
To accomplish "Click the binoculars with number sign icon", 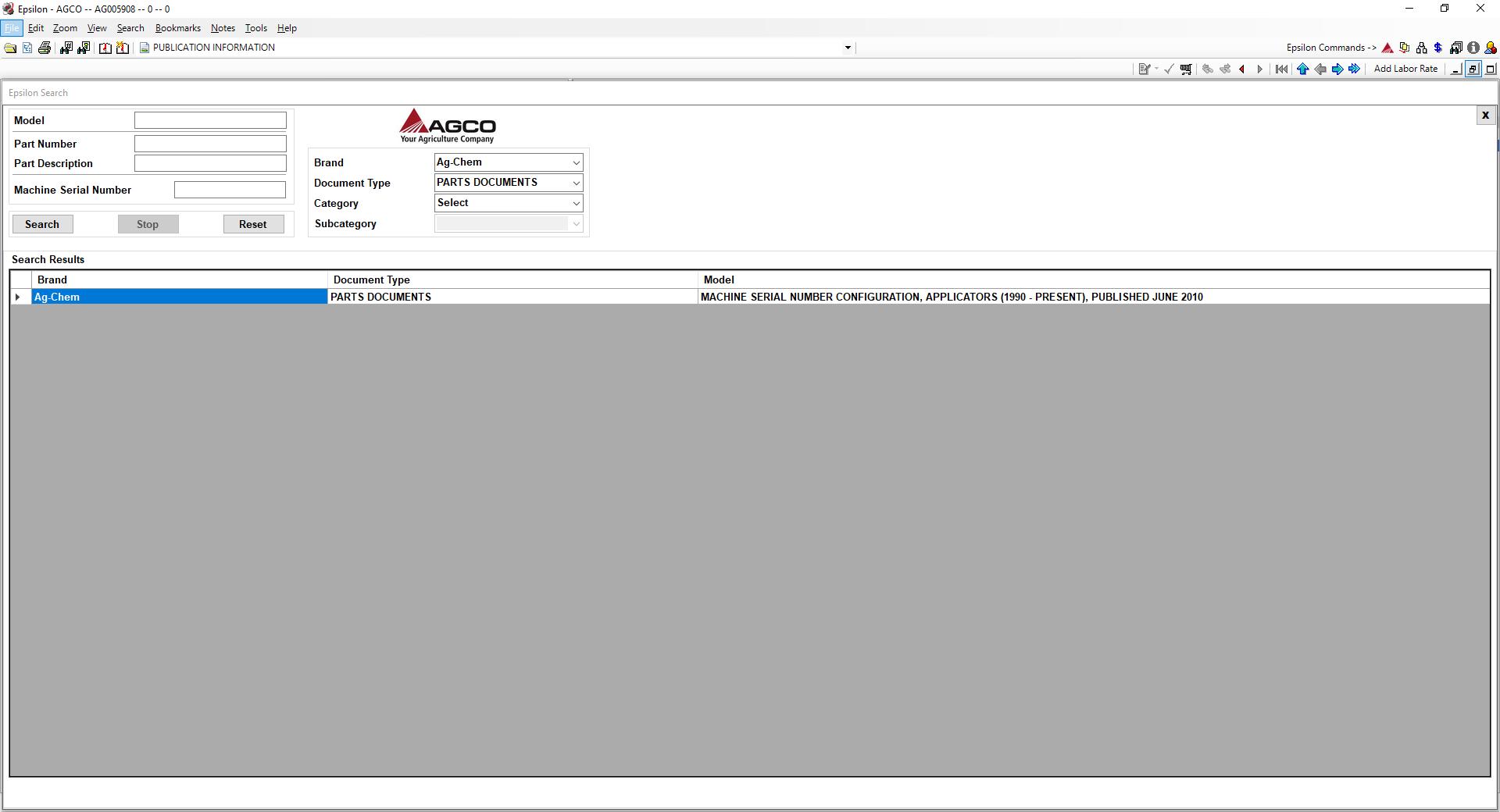I will [66, 48].
